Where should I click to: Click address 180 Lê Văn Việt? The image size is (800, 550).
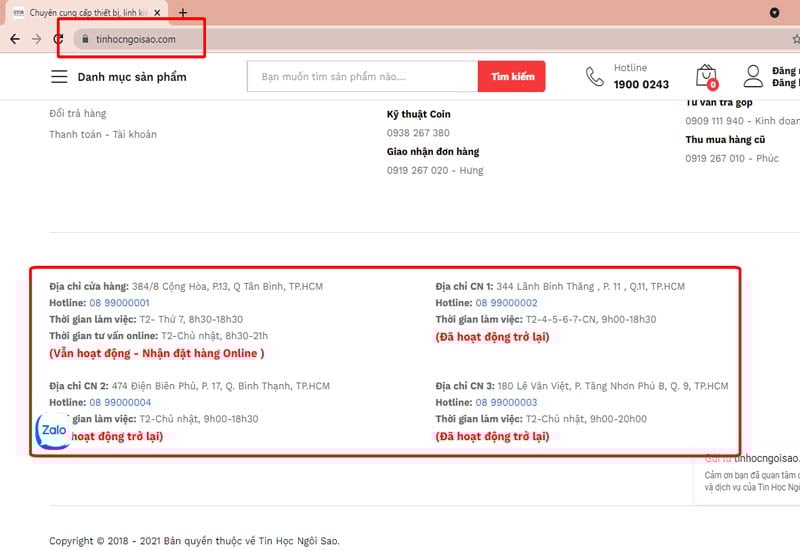(612, 386)
